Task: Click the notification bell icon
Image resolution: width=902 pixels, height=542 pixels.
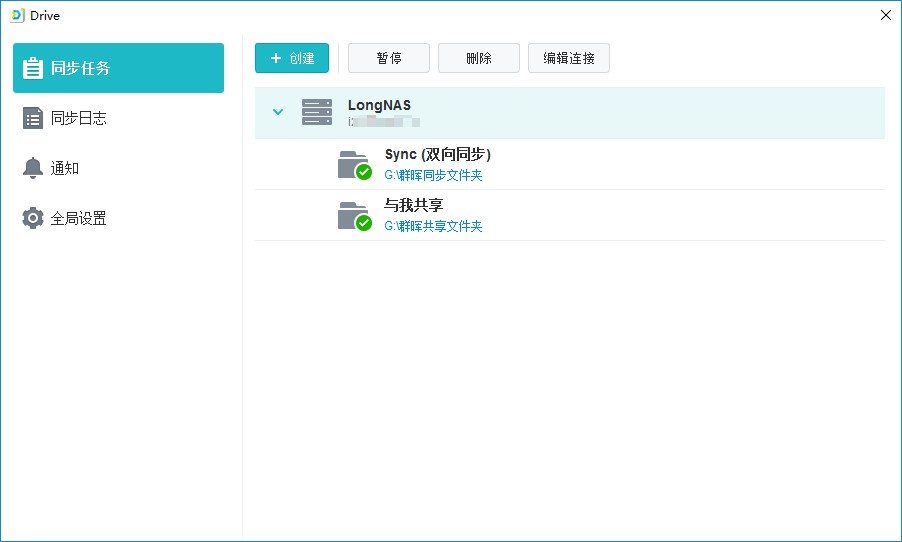Action: coord(33,168)
